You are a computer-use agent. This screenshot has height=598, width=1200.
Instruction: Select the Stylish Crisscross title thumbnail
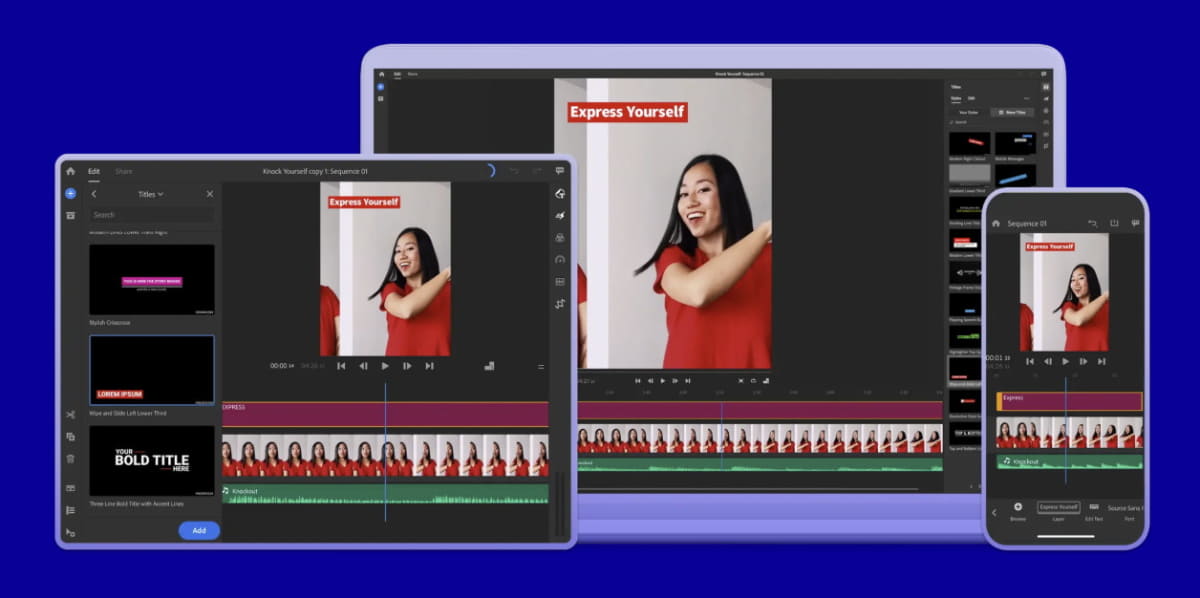(x=151, y=280)
